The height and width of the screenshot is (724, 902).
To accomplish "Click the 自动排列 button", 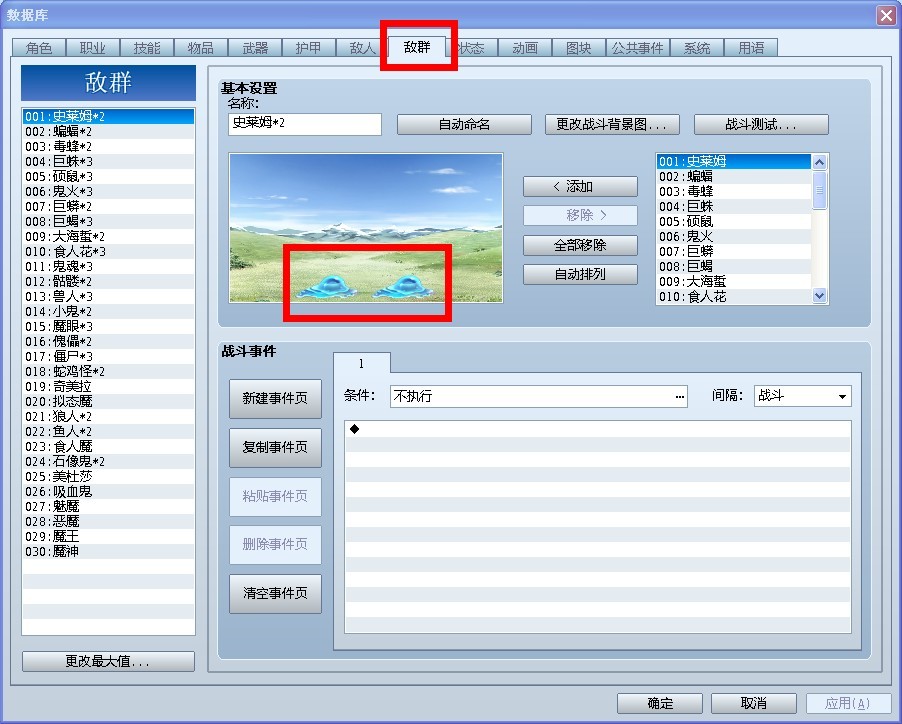I will [x=580, y=274].
